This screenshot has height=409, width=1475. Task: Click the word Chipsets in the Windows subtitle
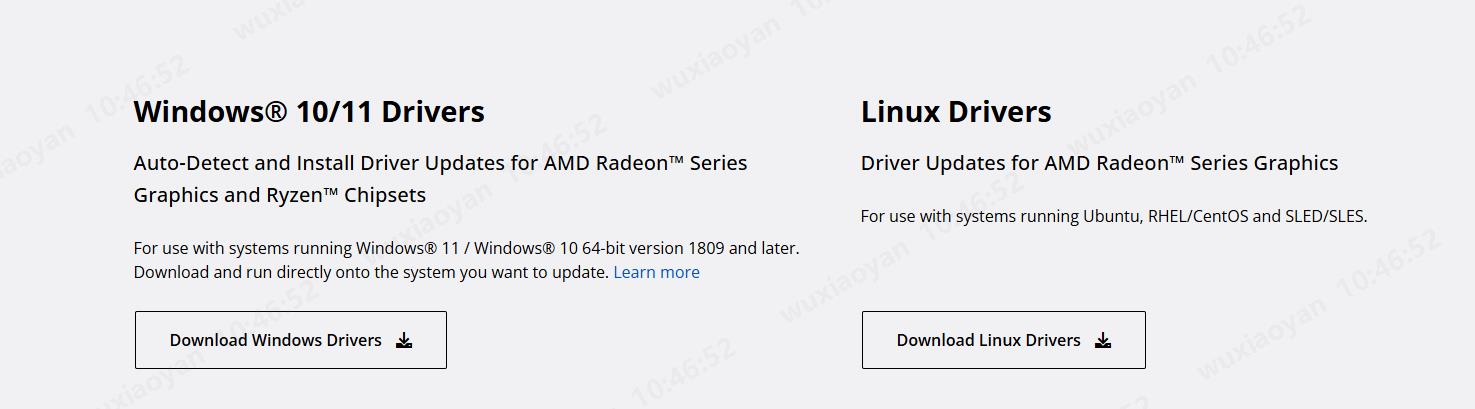coord(385,195)
